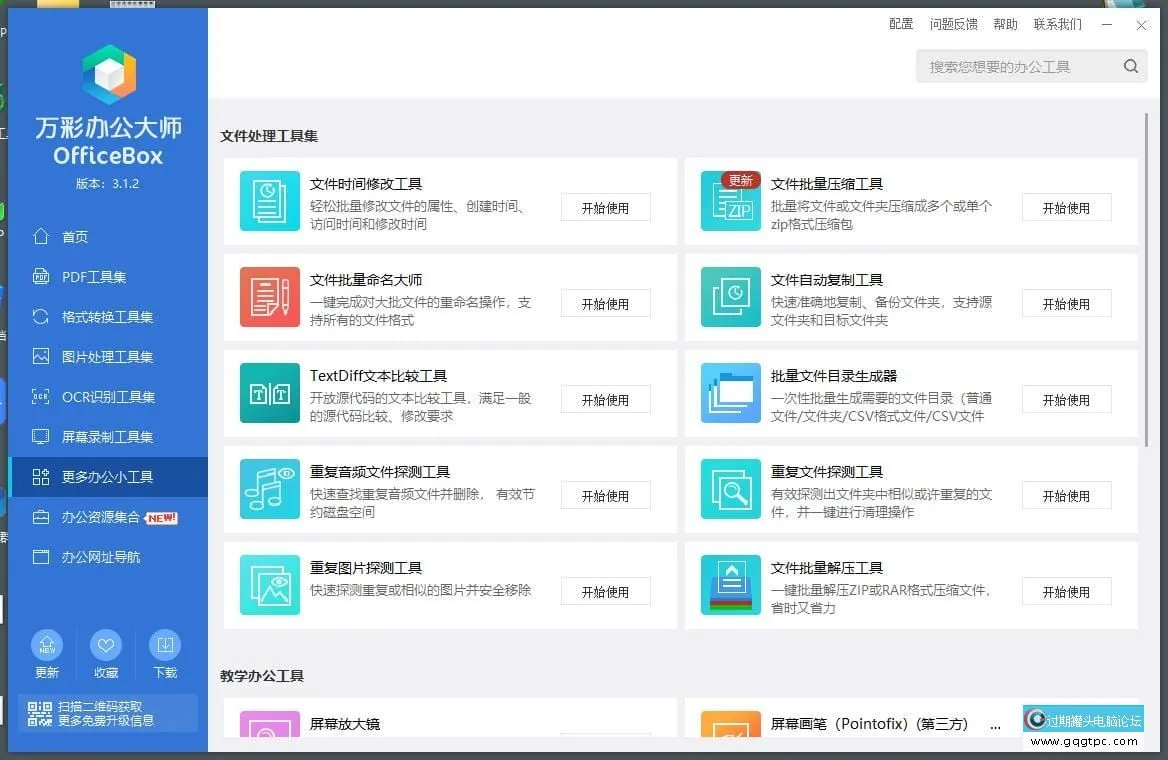Click the TextDiff文本比较工具 compare icon
Viewport: 1168px width, 760px height.
click(269, 393)
